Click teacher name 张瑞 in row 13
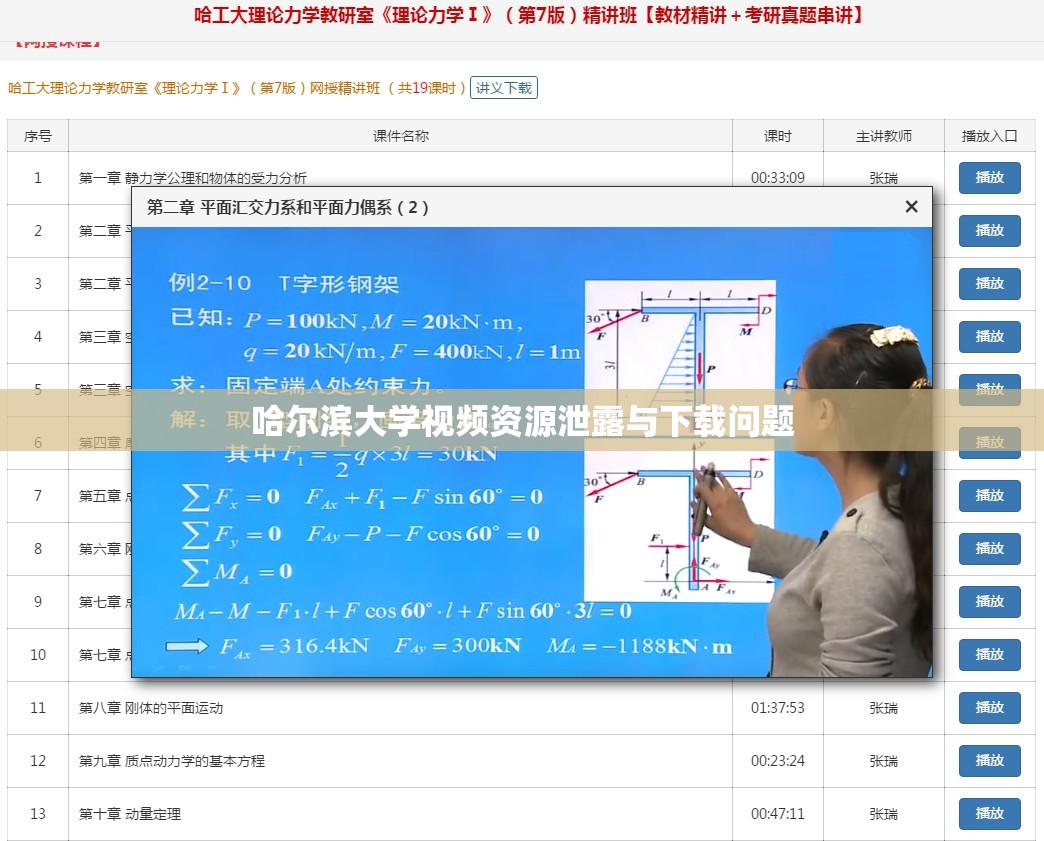The height and width of the screenshot is (841, 1044). (x=884, y=814)
